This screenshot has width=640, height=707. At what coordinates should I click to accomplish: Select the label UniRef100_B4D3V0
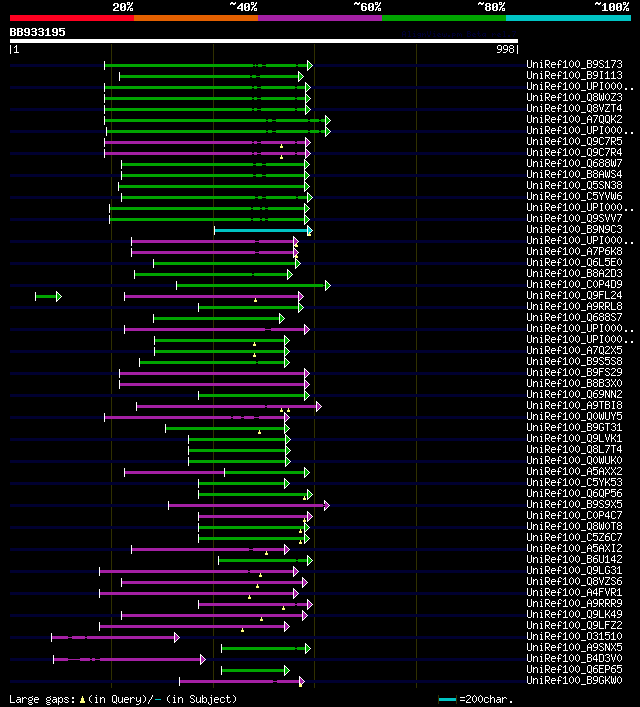(574, 658)
